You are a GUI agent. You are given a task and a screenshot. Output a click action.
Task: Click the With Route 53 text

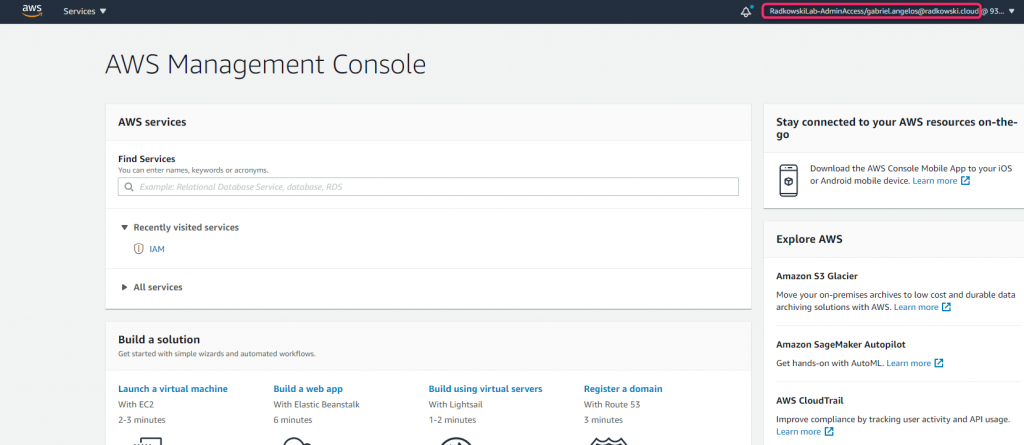click(x=612, y=404)
